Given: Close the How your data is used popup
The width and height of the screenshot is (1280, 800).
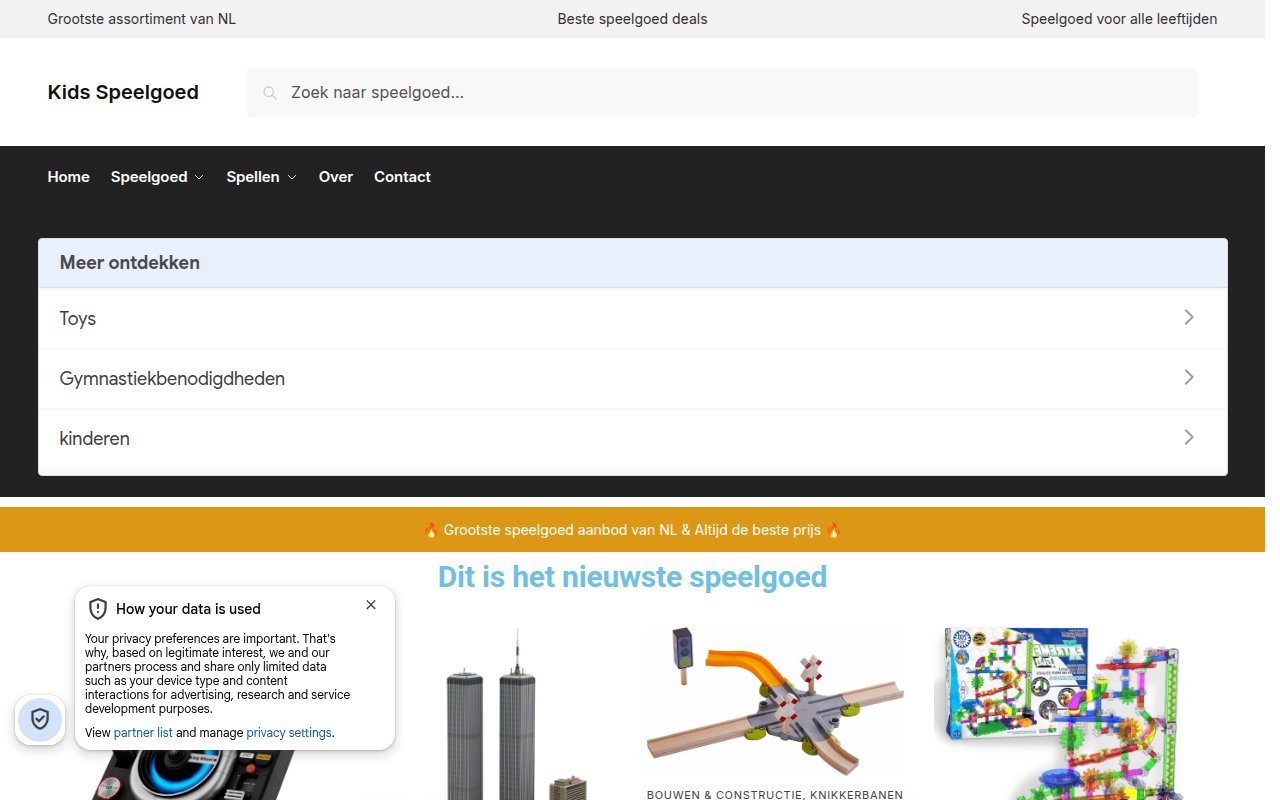Looking at the screenshot, I should 371,605.
